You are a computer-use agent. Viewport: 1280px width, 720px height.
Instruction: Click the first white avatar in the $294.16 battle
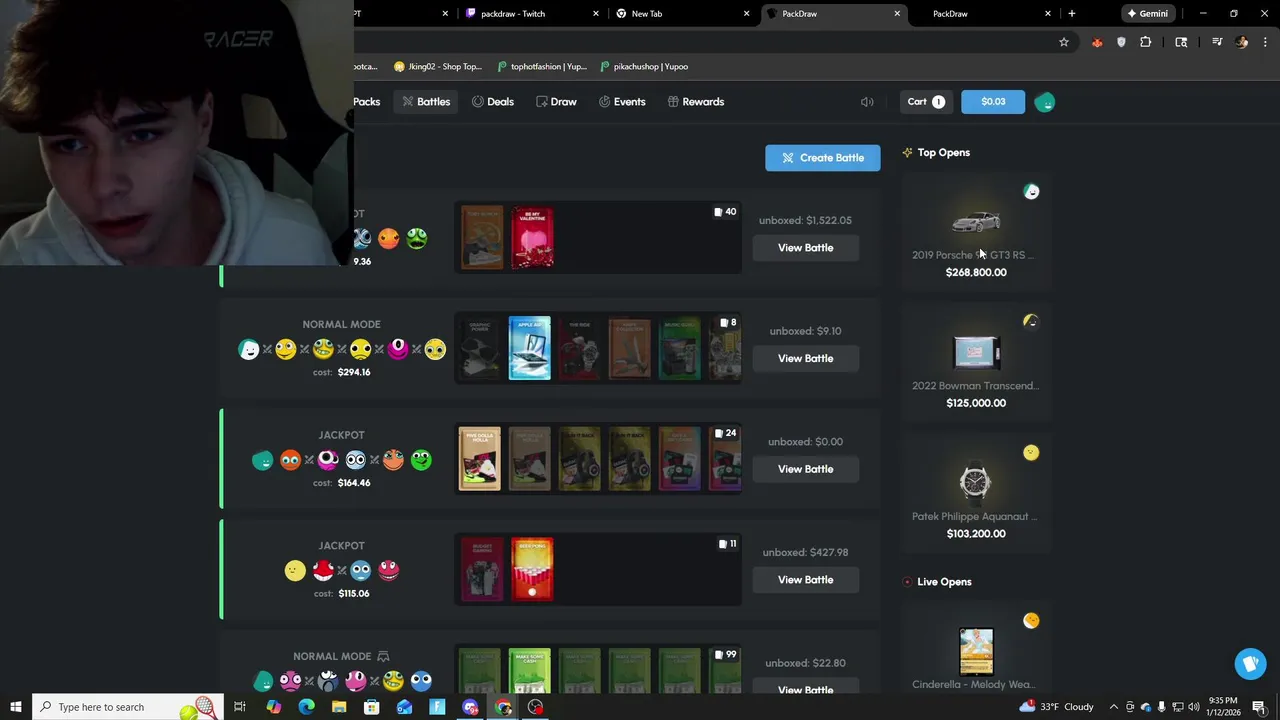[x=249, y=349]
